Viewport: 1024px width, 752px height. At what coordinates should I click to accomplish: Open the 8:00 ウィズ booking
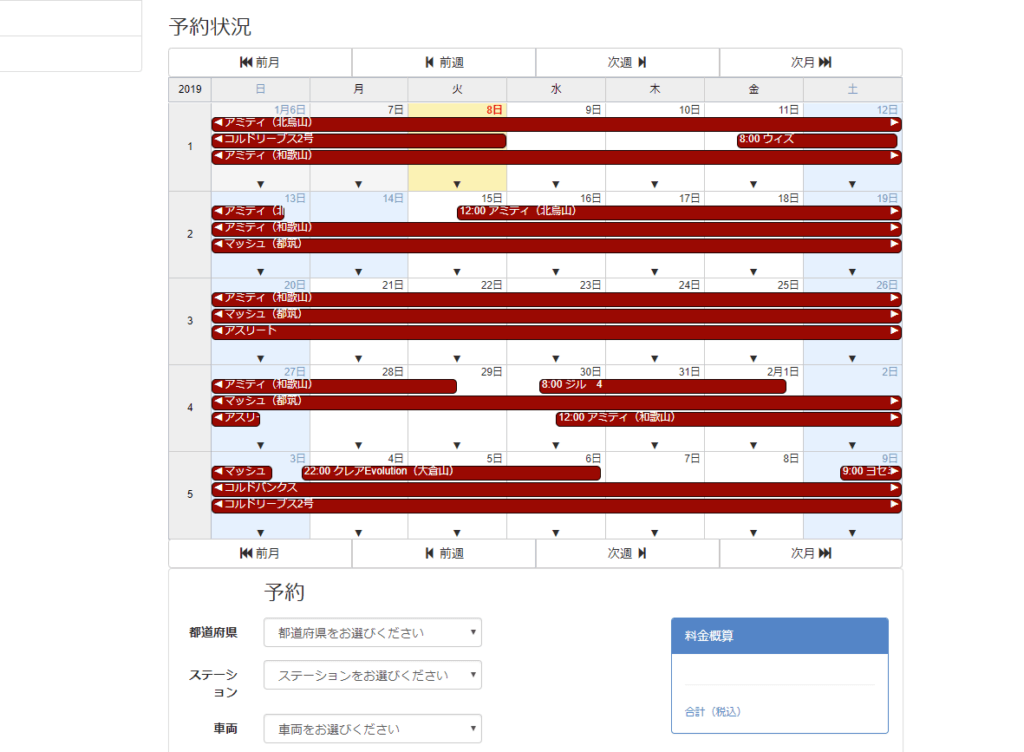(x=817, y=140)
